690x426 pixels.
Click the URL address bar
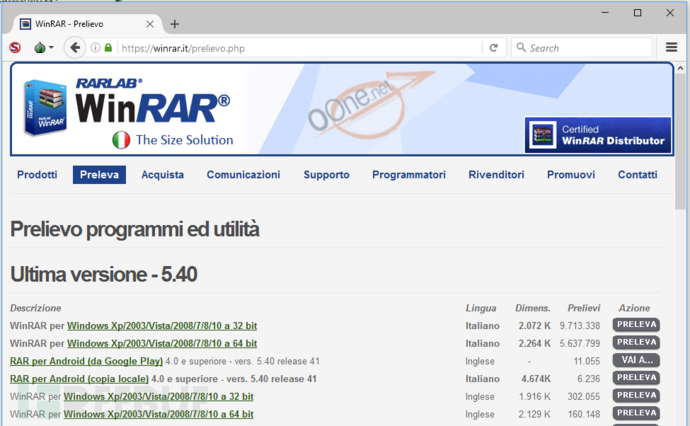[x=299, y=48]
